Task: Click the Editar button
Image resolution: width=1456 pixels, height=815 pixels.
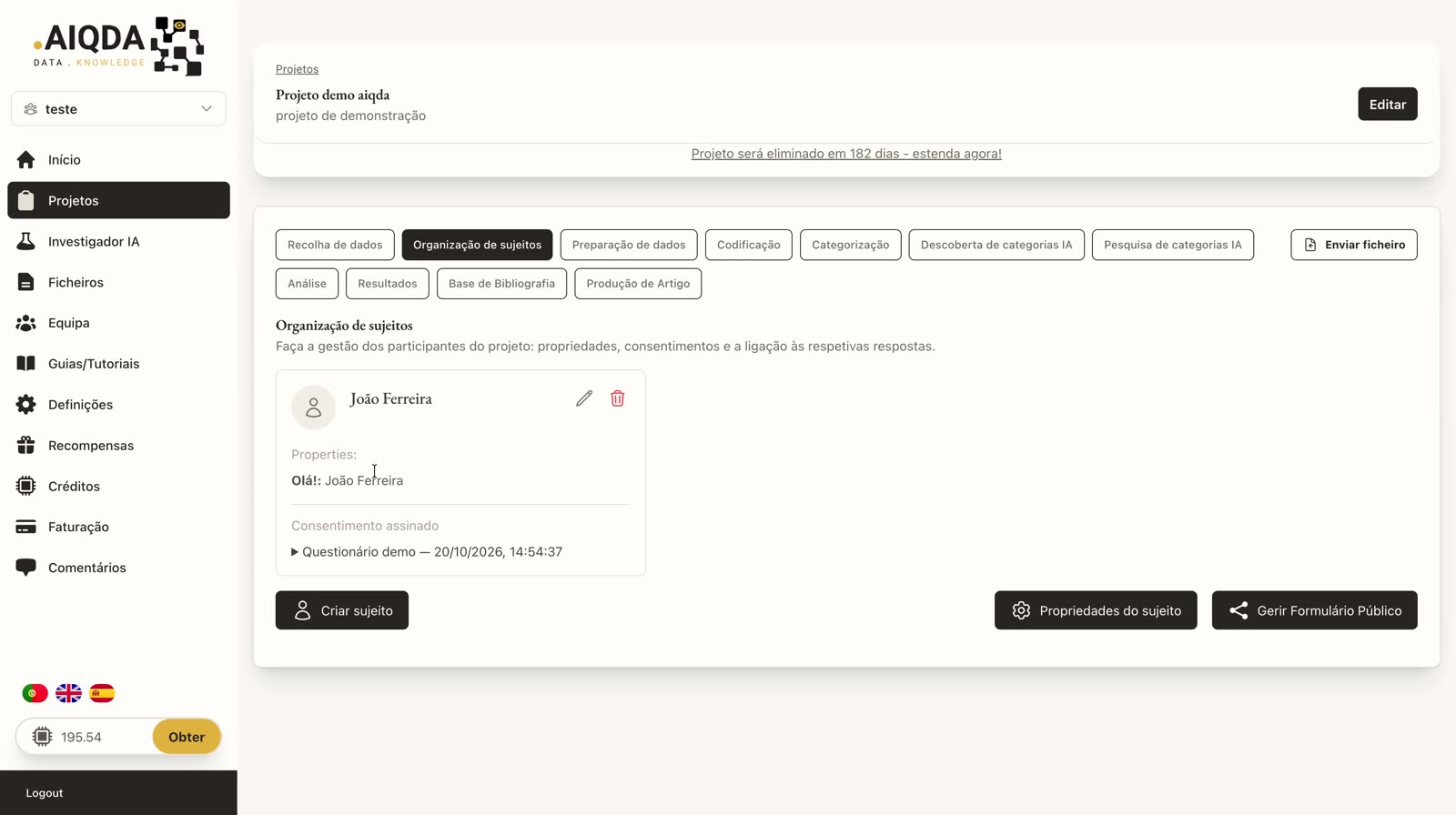Action: coord(1388,104)
